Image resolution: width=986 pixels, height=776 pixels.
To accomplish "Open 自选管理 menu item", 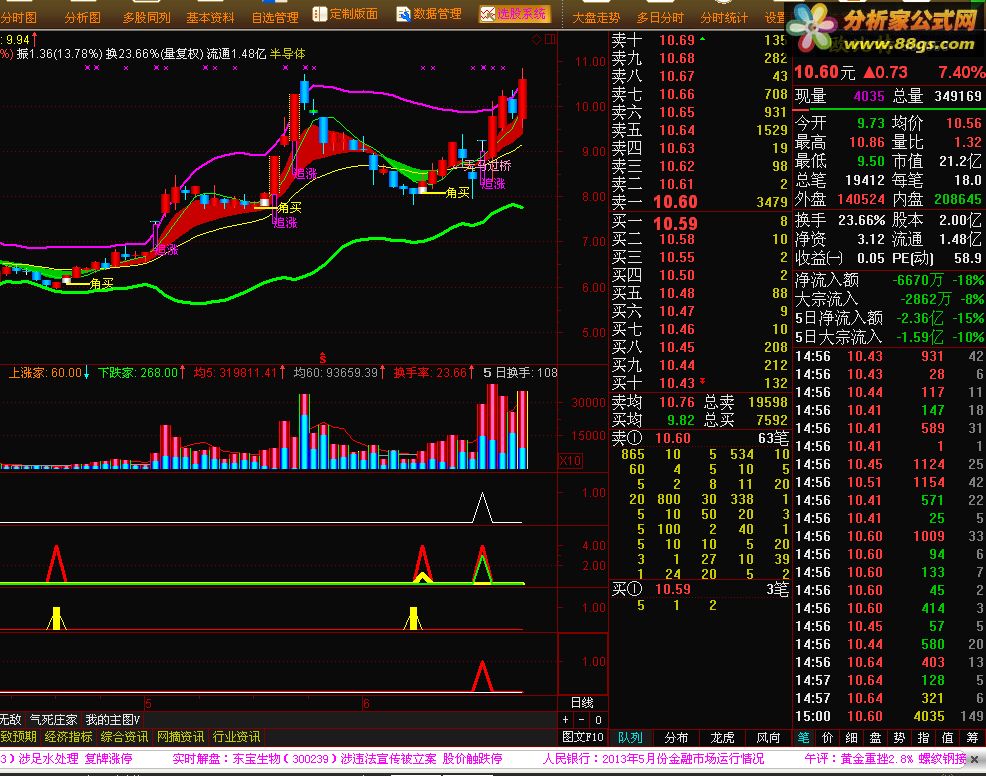I will [275, 18].
